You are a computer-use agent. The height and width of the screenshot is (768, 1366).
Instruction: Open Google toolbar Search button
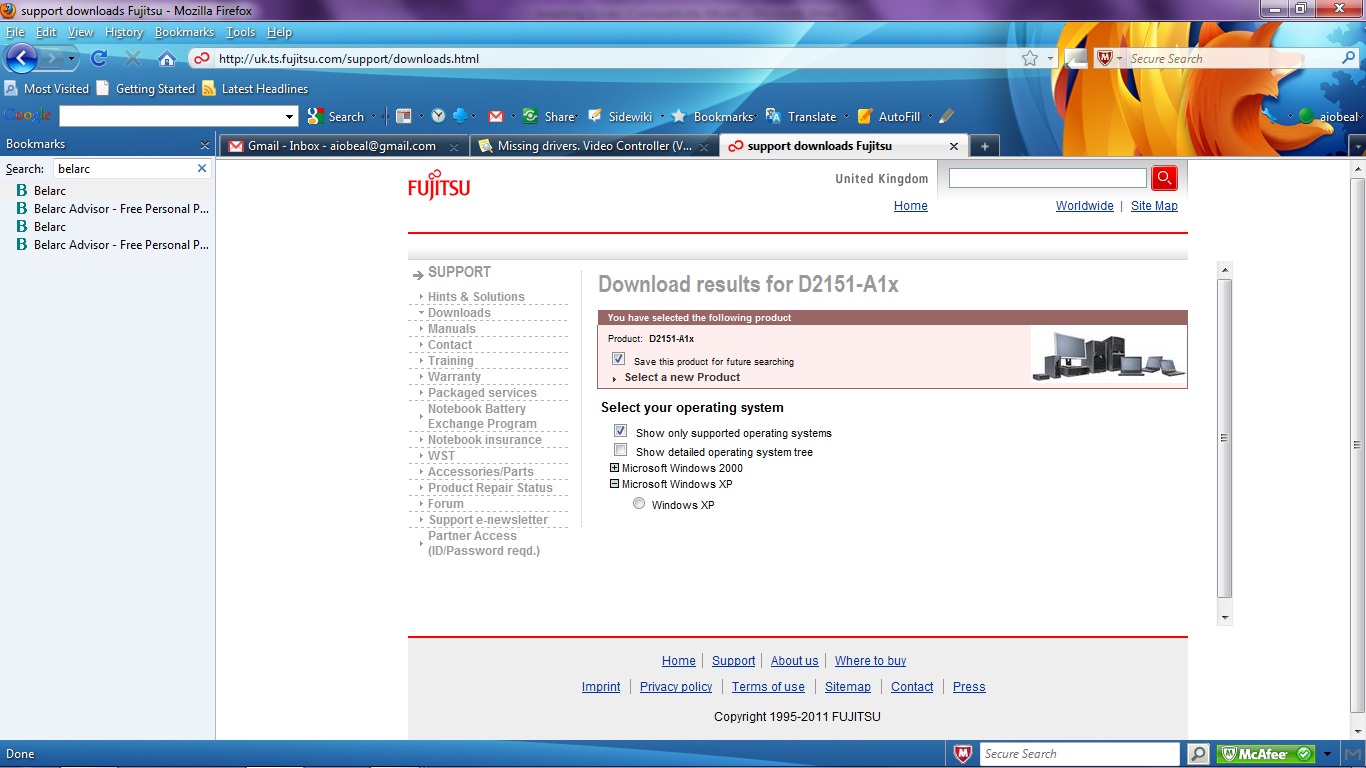tap(336, 116)
